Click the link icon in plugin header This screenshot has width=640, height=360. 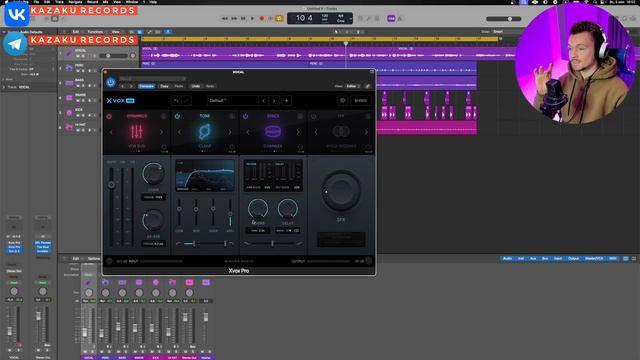[x=368, y=86]
